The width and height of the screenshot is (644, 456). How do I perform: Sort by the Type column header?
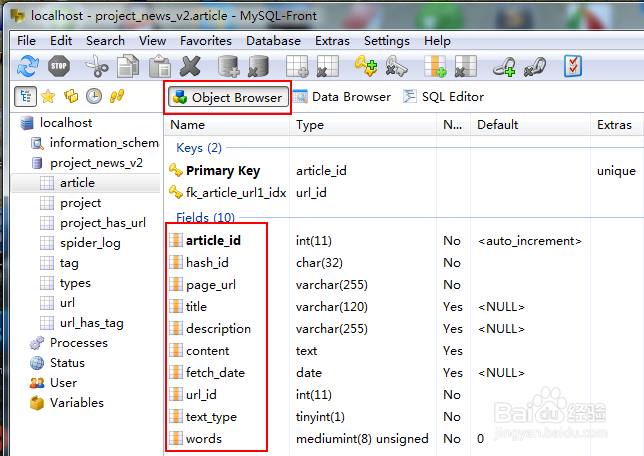pos(363,125)
